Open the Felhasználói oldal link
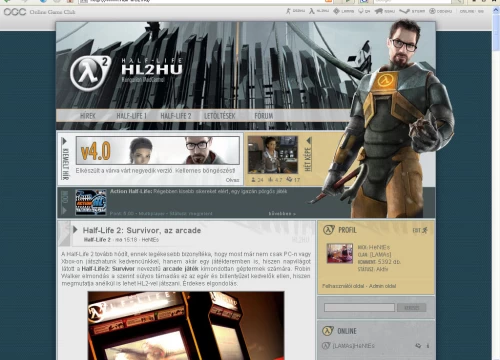 click(x=343, y=286)
